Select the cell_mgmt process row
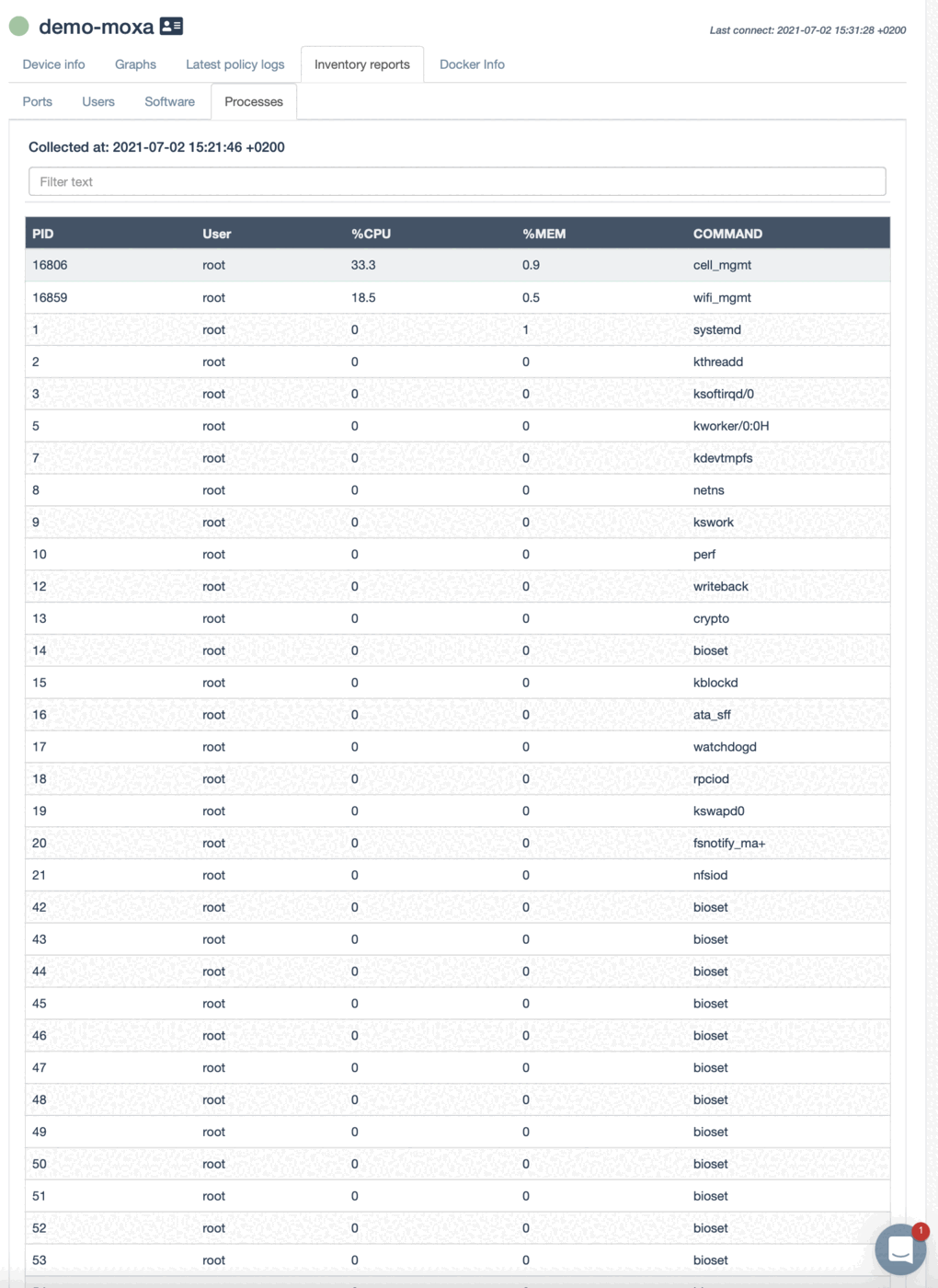938x1288 pixels. [x=457, y=265]
